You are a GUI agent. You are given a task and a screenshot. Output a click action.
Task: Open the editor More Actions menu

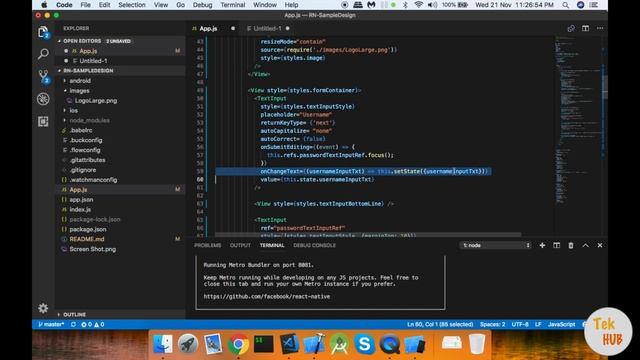coord(600,28)
